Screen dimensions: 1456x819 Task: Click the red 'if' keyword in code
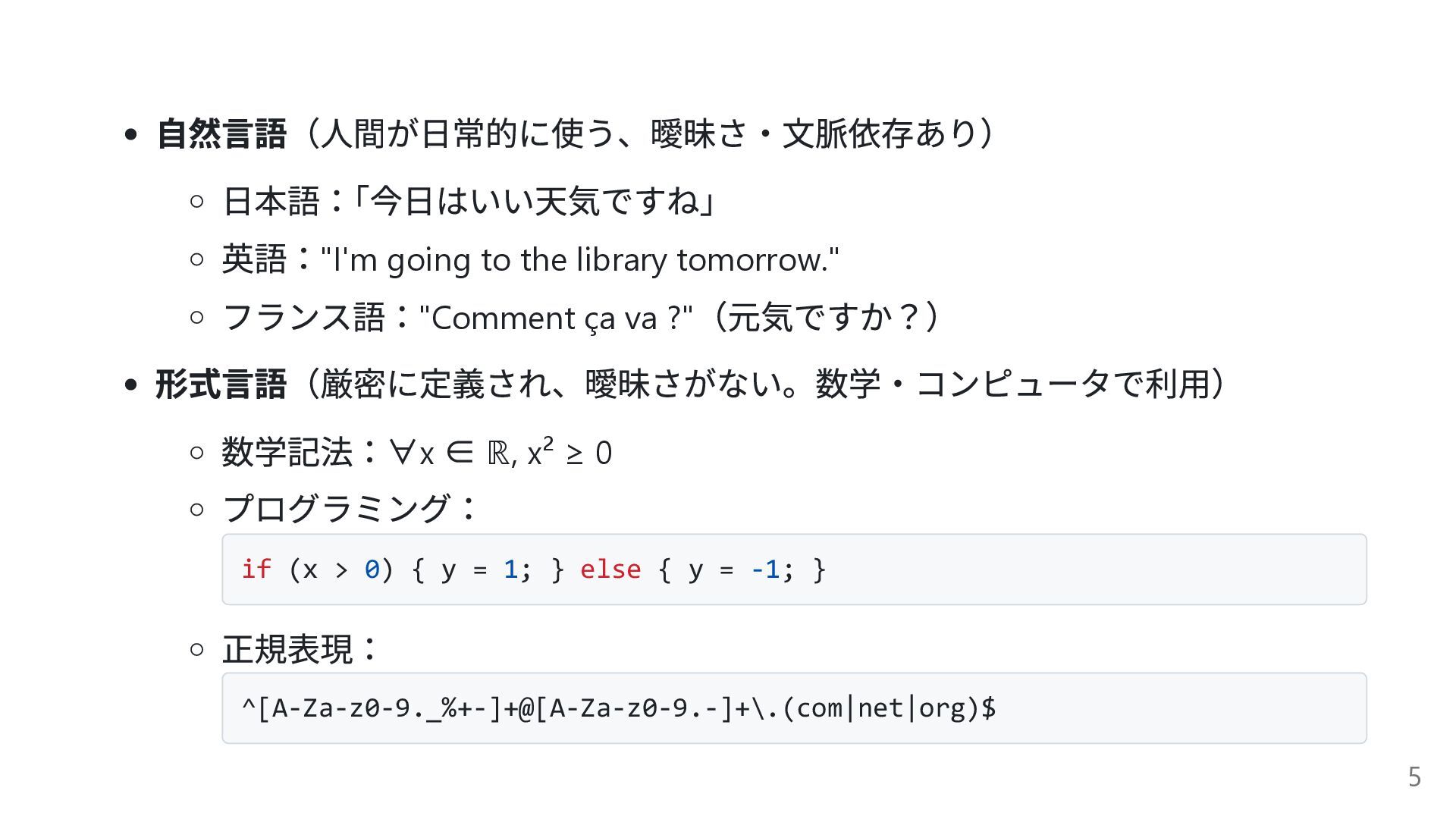tap(256, 569)
